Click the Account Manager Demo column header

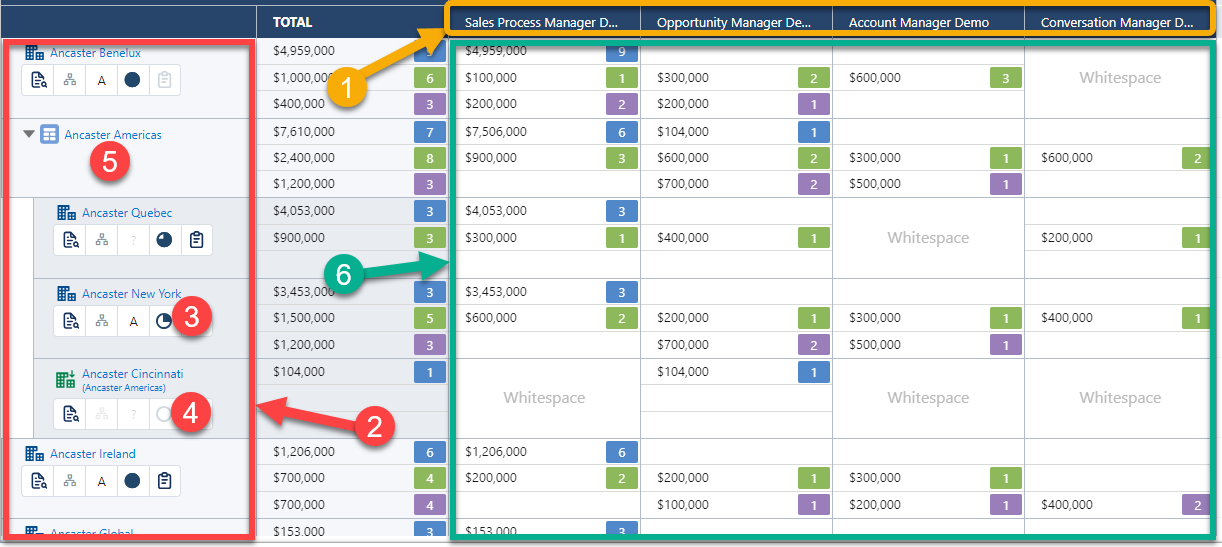coord(918,22)
